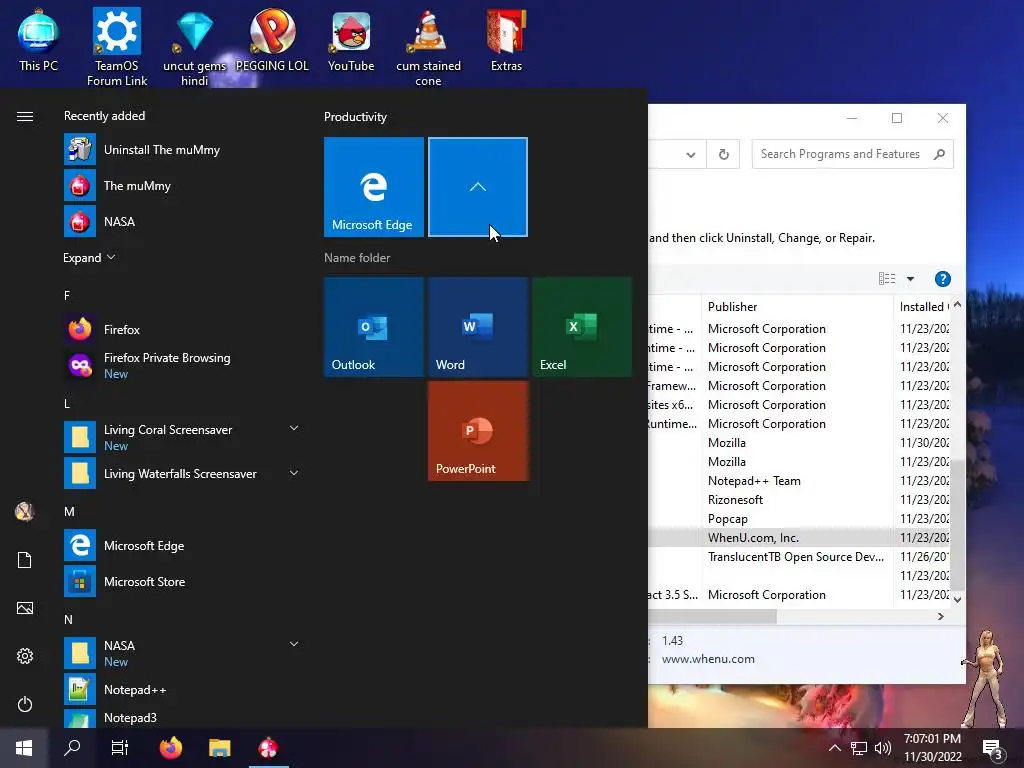Open Settings gear in Start sidebar
This screenshot has height=768, width=1024.
coord(25,656)
